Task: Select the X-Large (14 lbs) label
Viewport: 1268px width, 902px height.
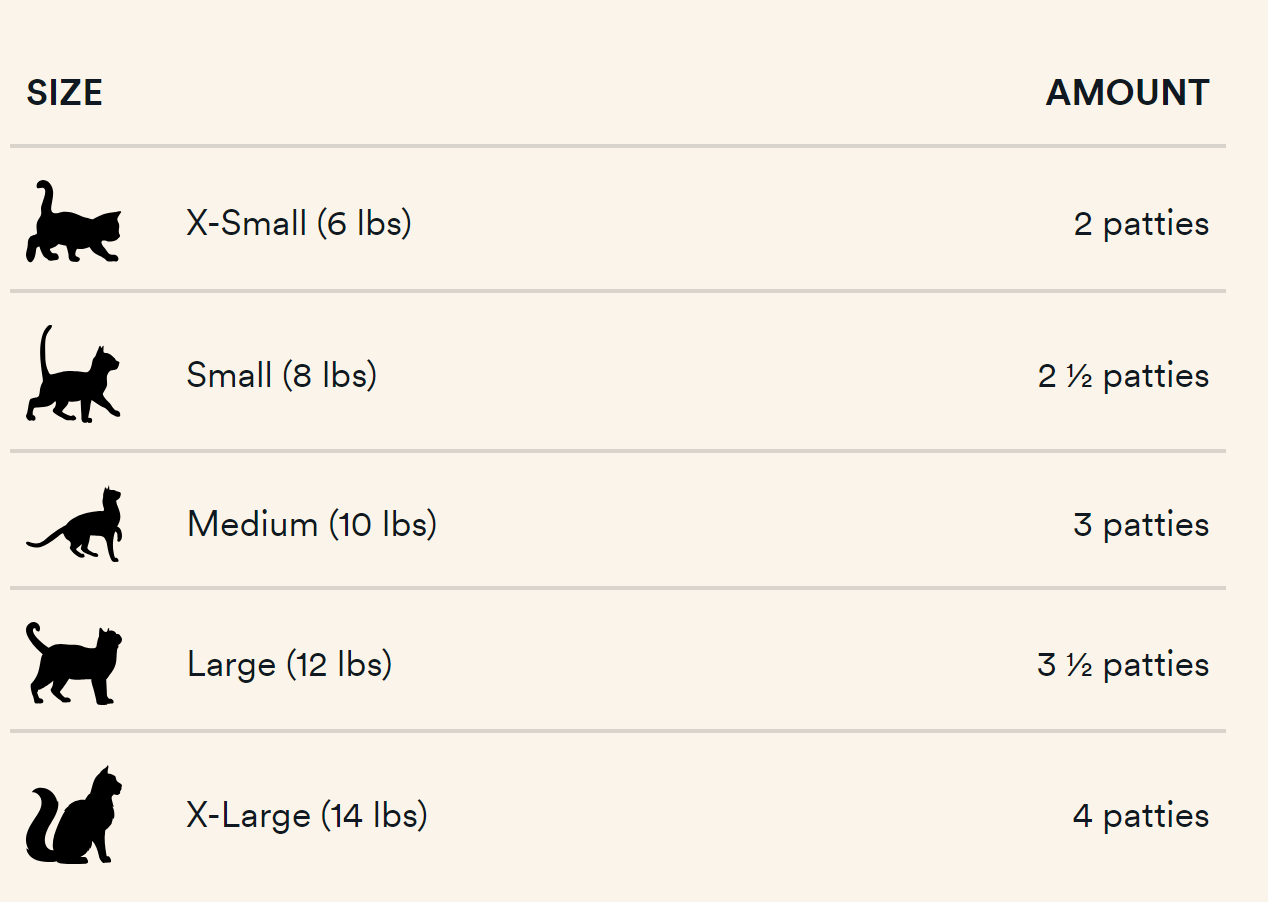Action: (307, 815)
